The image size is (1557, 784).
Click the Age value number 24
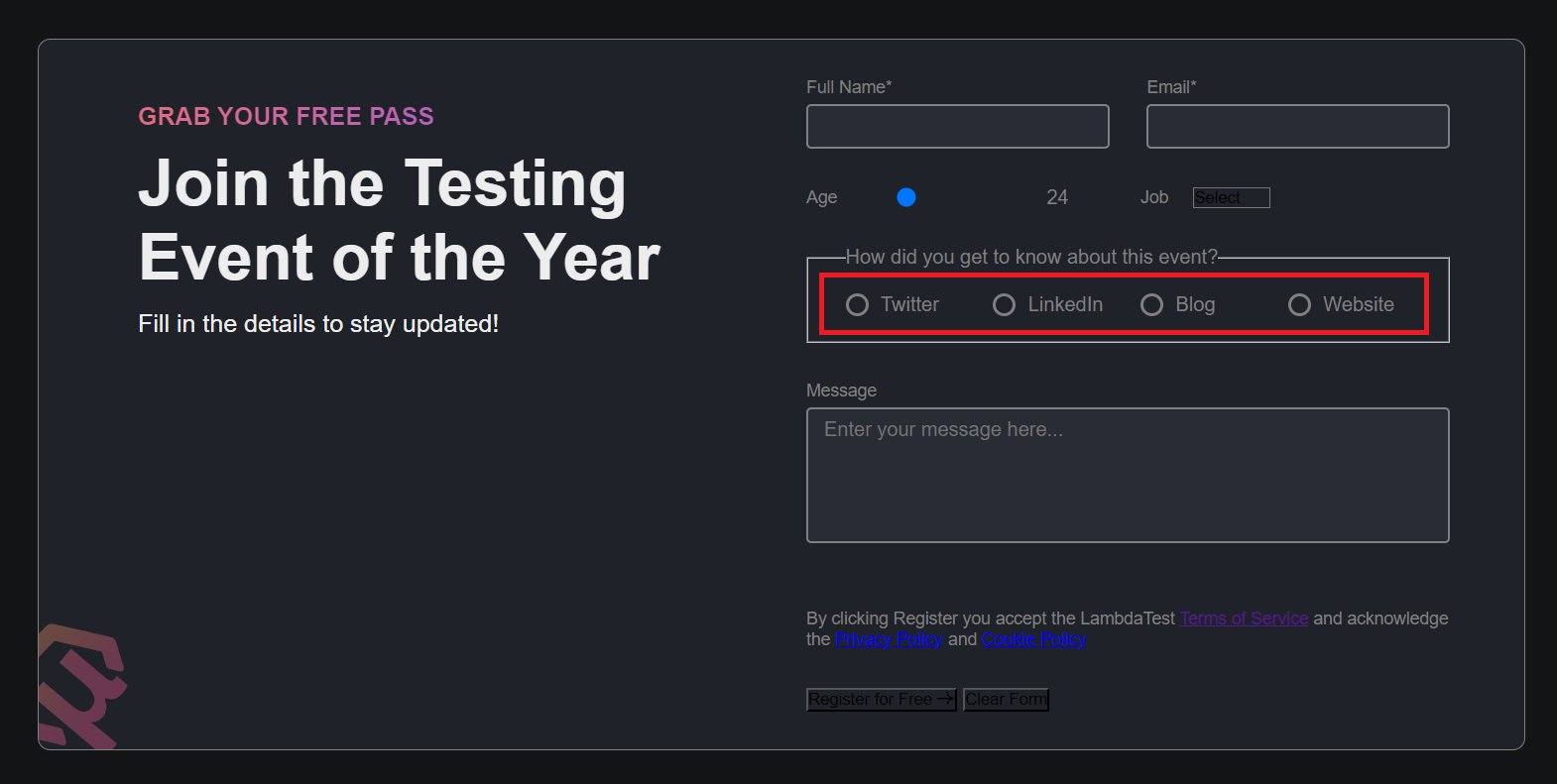click(1057, 198)
